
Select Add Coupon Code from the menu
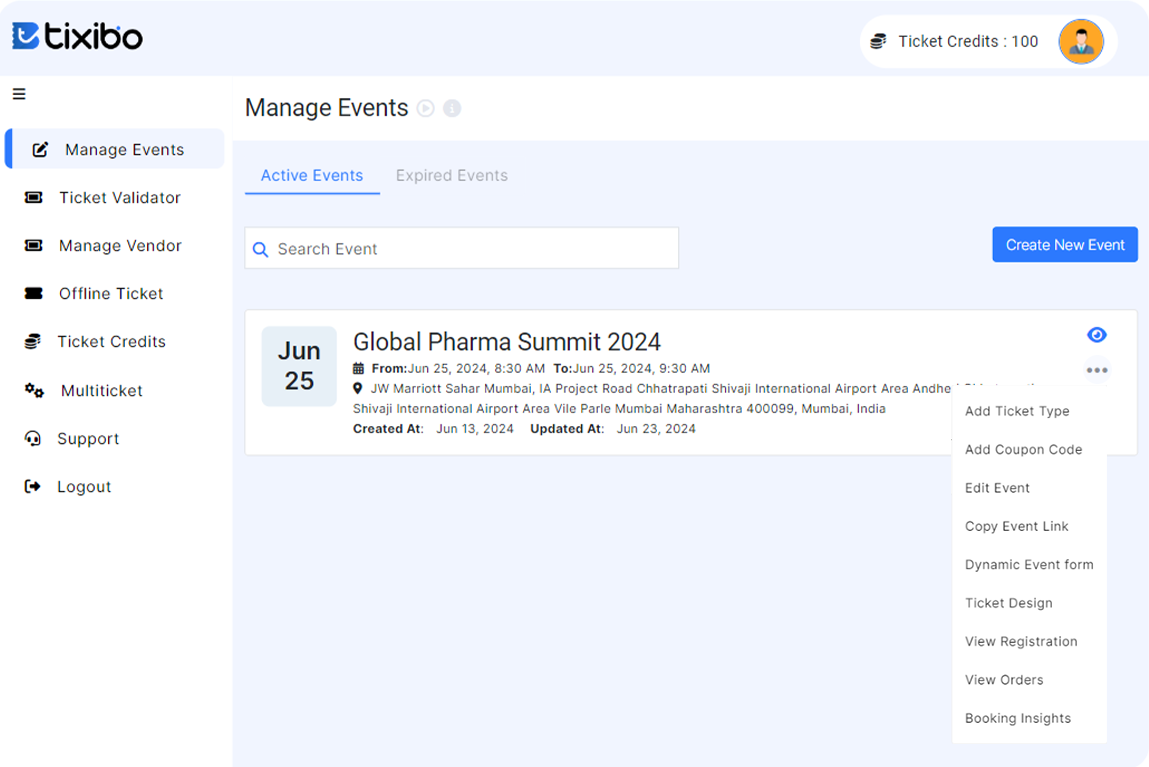pos(1023,450)
